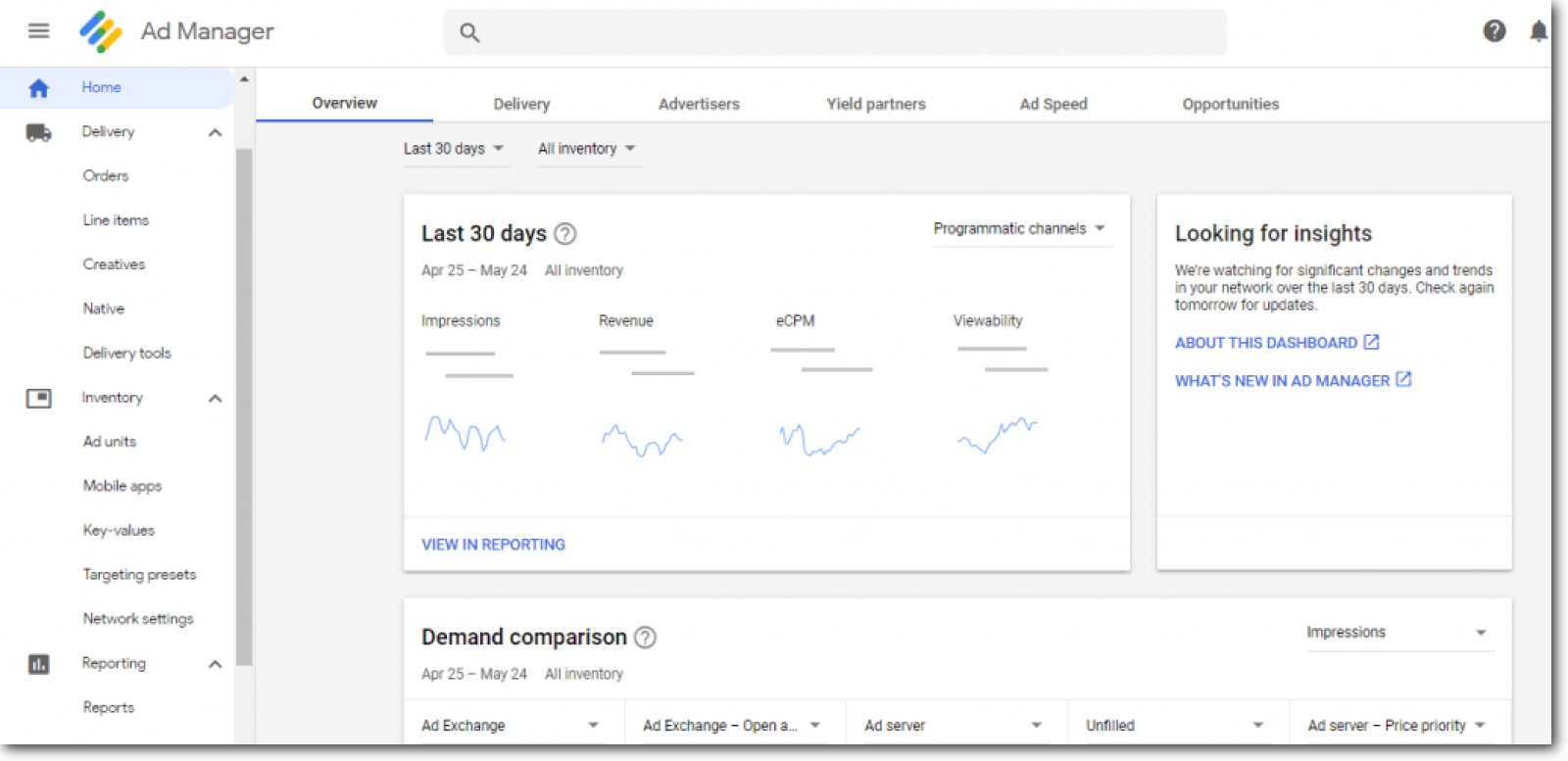The image size is (1568, 761).
Task: Click the Home house icon
Action: click(x=38, y=88)
